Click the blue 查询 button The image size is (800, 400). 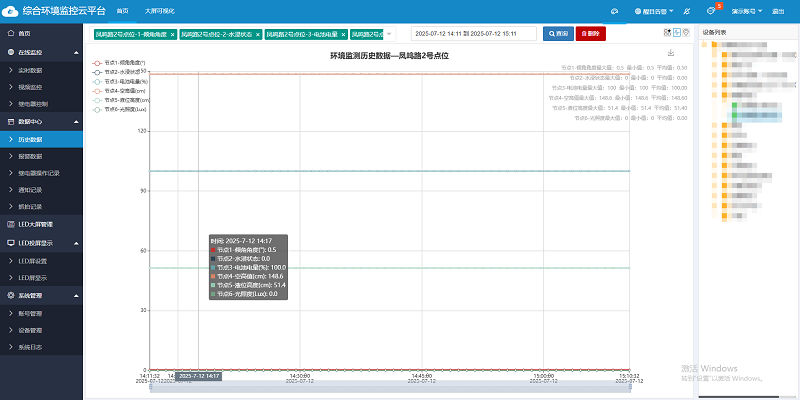pyautogui.click(x=558, y=33)
